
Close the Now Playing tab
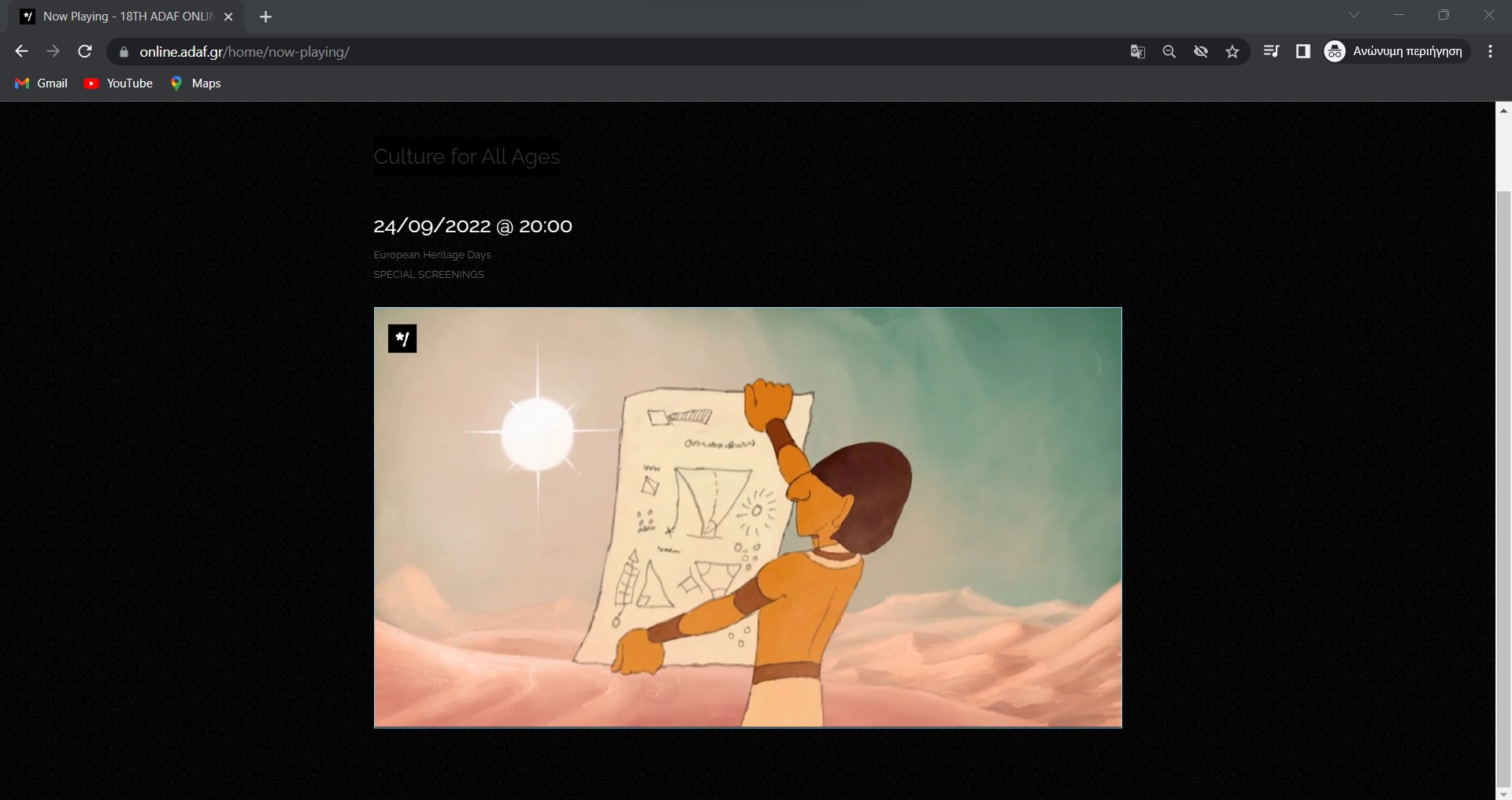click(228, 17)
